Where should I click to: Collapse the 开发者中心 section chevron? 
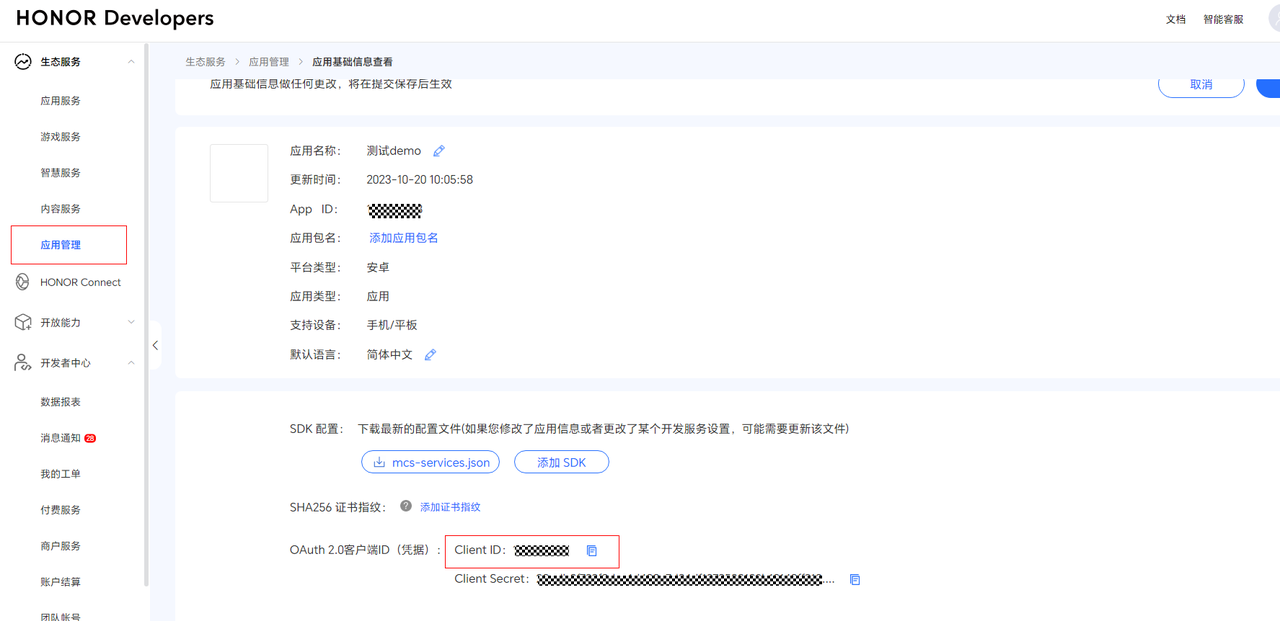coord(131,363)
